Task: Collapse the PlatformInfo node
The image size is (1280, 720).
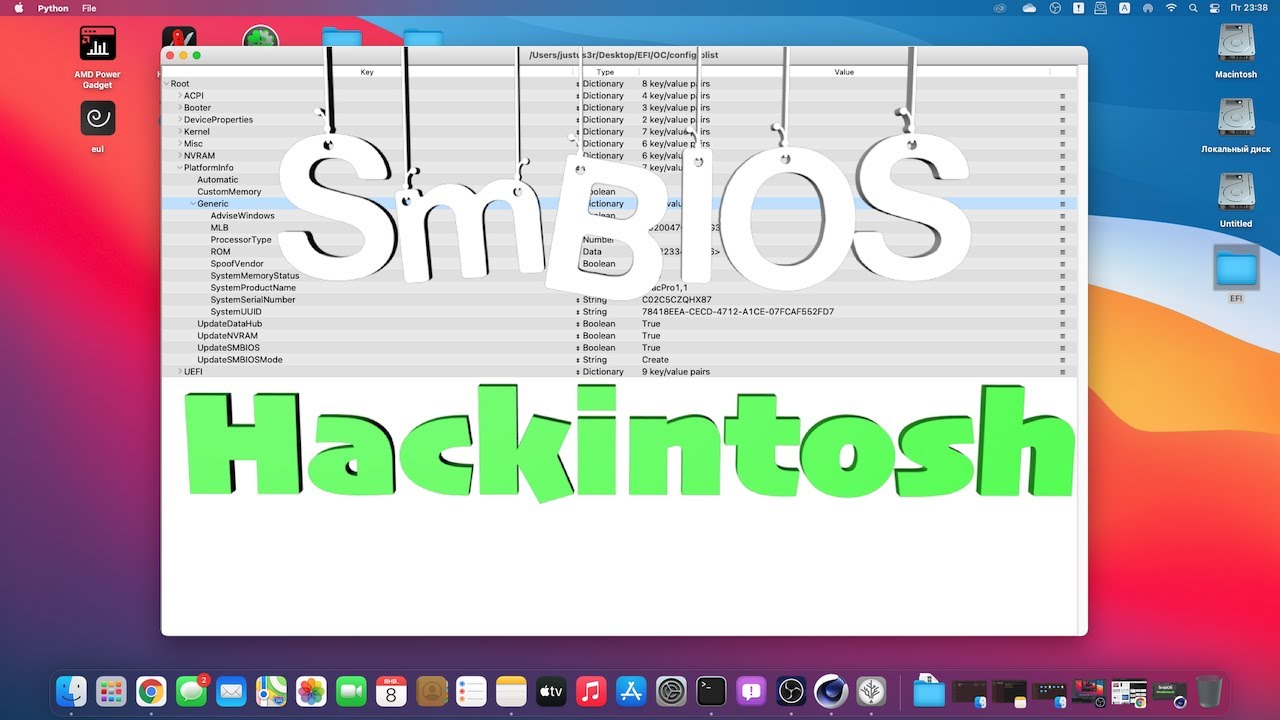Action: coord(180,168)
